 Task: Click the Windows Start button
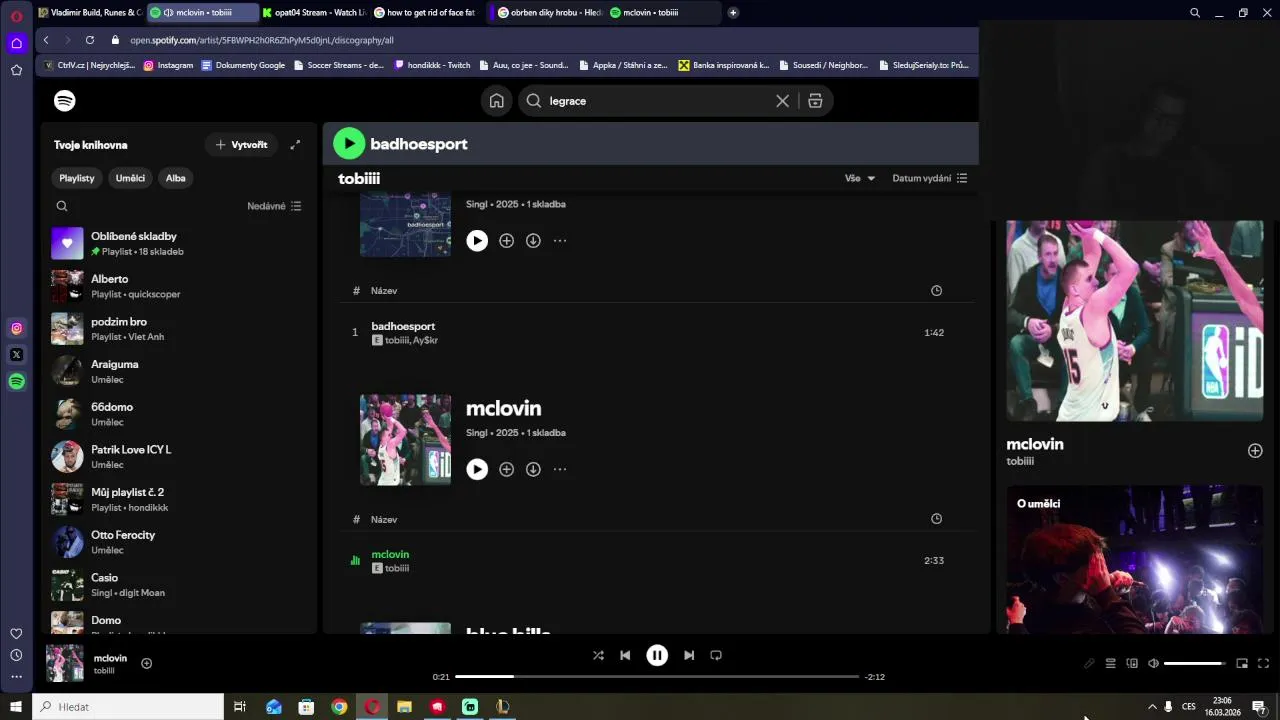pyautogui.click(x=16, y=707)
